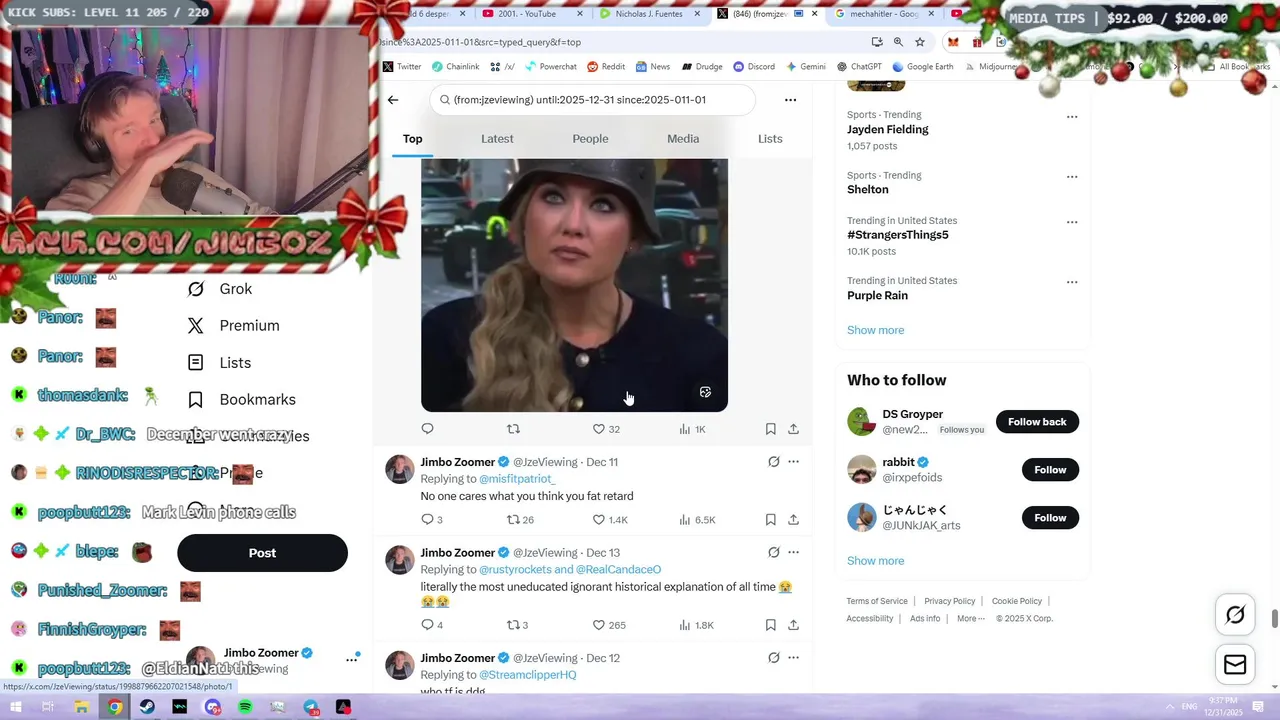Like the Dec 11 post with 1.4K likes
The image size is (1280, 720).
point(609,520)
